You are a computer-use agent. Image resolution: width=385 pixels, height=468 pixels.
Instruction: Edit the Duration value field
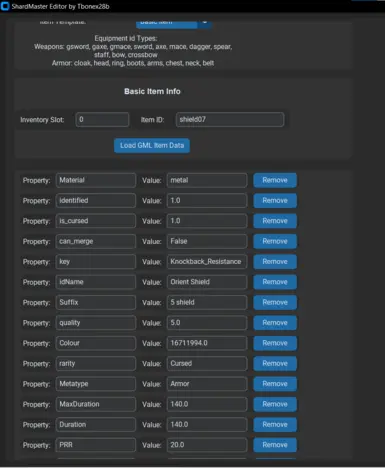pyautogui.click(x=207, y=425)
